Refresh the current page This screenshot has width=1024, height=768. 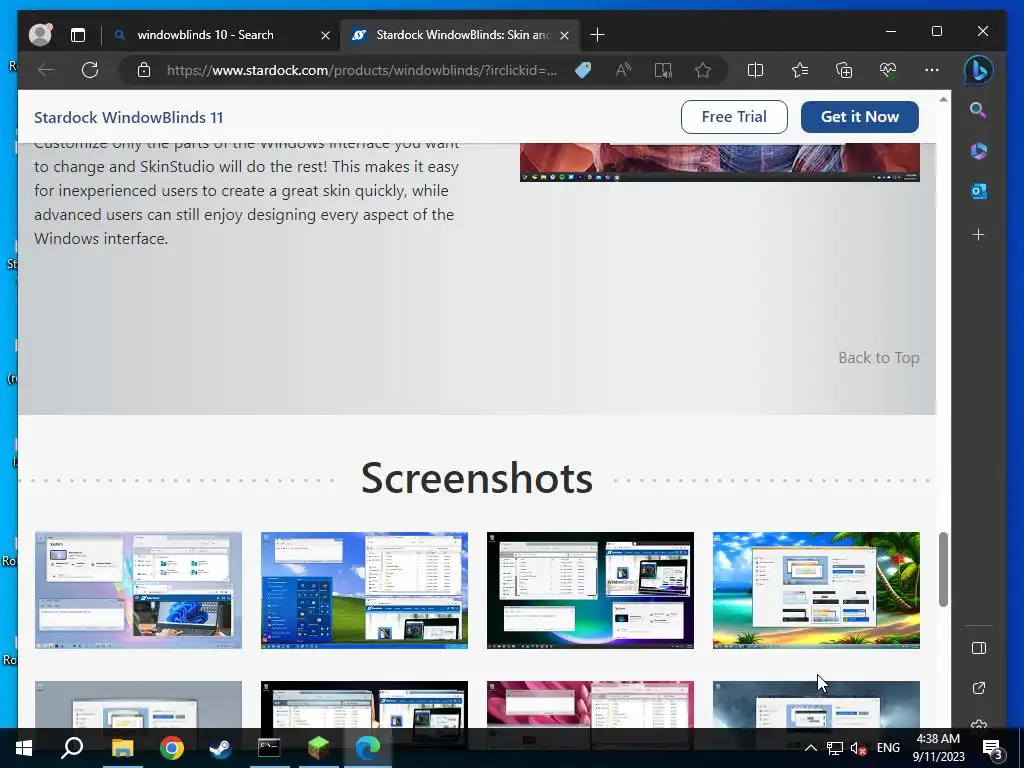coord(90,70)
